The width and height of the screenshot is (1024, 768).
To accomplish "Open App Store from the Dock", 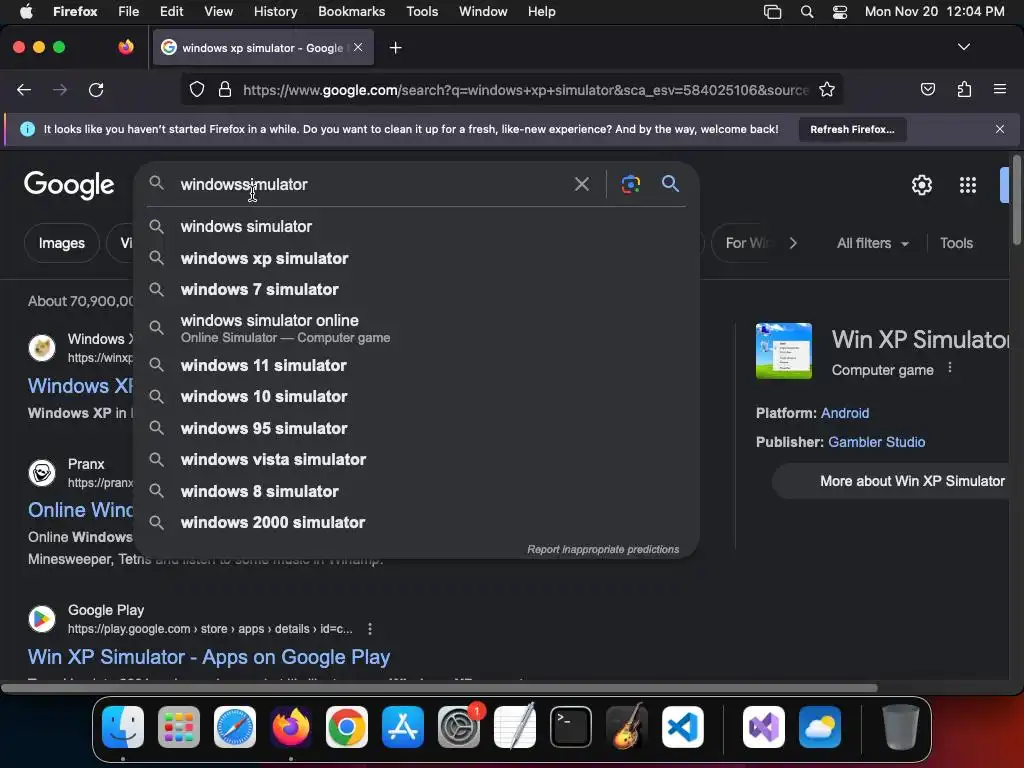I will coord(403,727).
